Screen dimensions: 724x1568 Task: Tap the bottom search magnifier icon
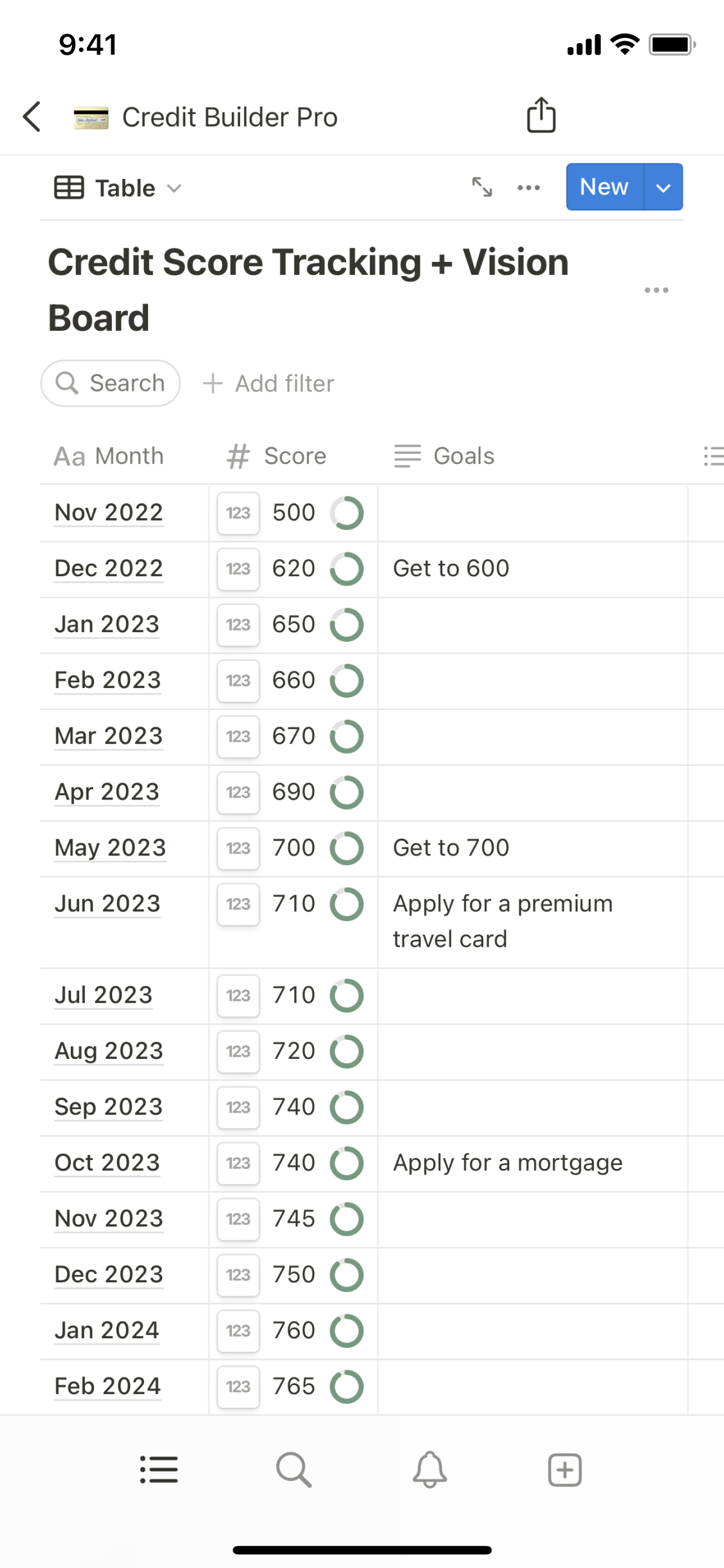[293, 1470]
